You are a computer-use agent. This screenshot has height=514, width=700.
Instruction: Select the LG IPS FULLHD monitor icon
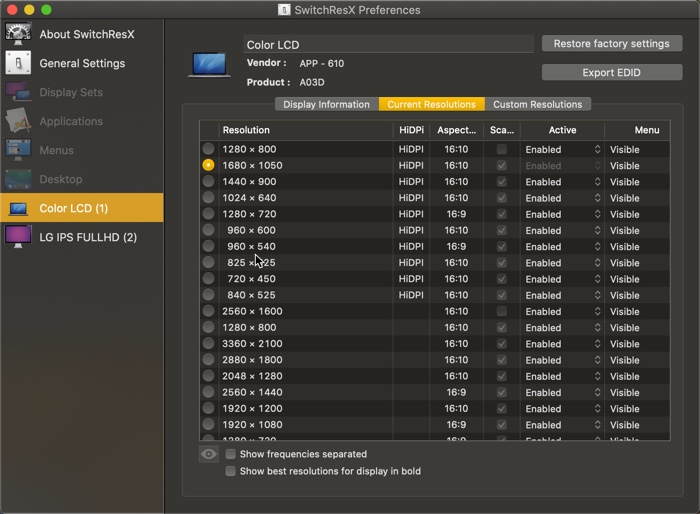coord(18,237)
